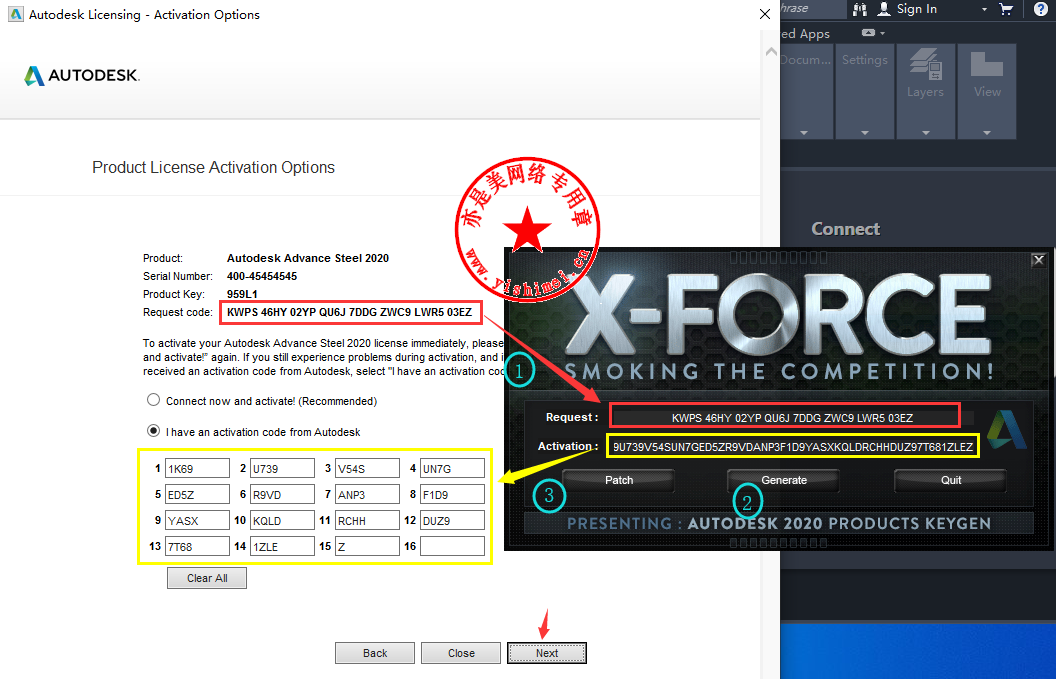Expand the View panel dropdown arrow
Image resolution: width=1056 pixels, height=679 pixels.
tap(987, 133)
